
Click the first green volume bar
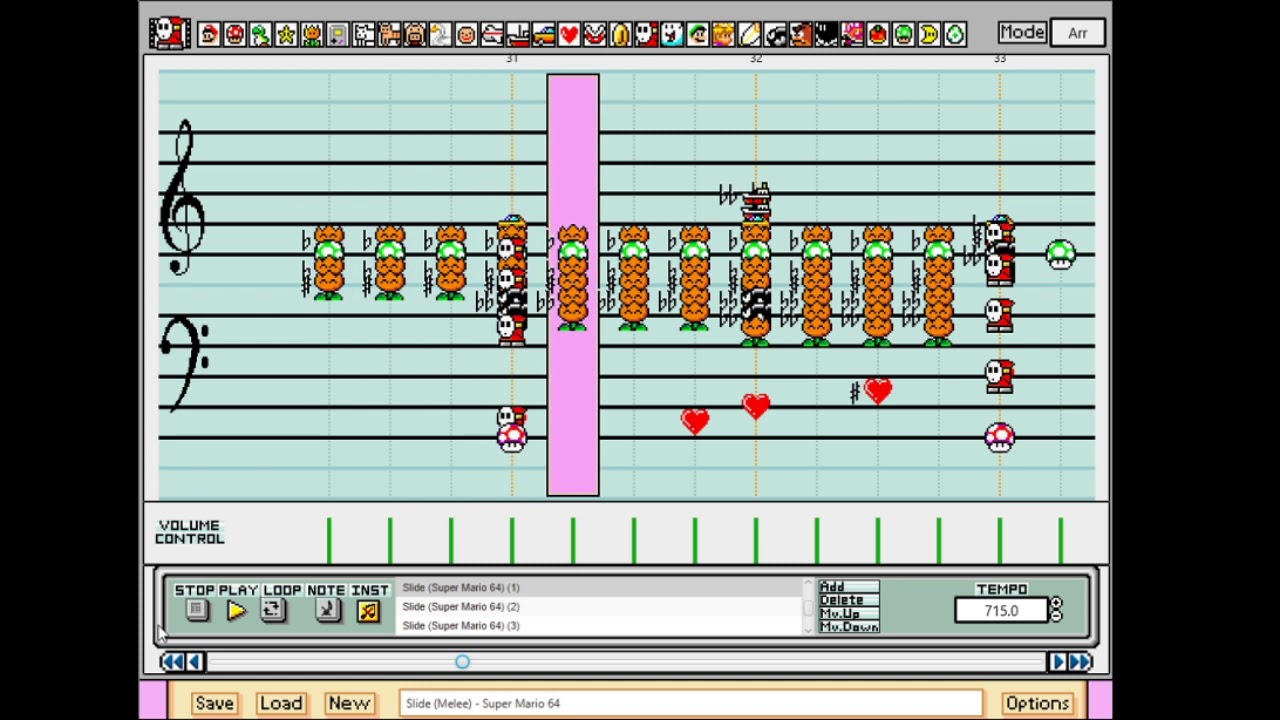click(329, 540)
